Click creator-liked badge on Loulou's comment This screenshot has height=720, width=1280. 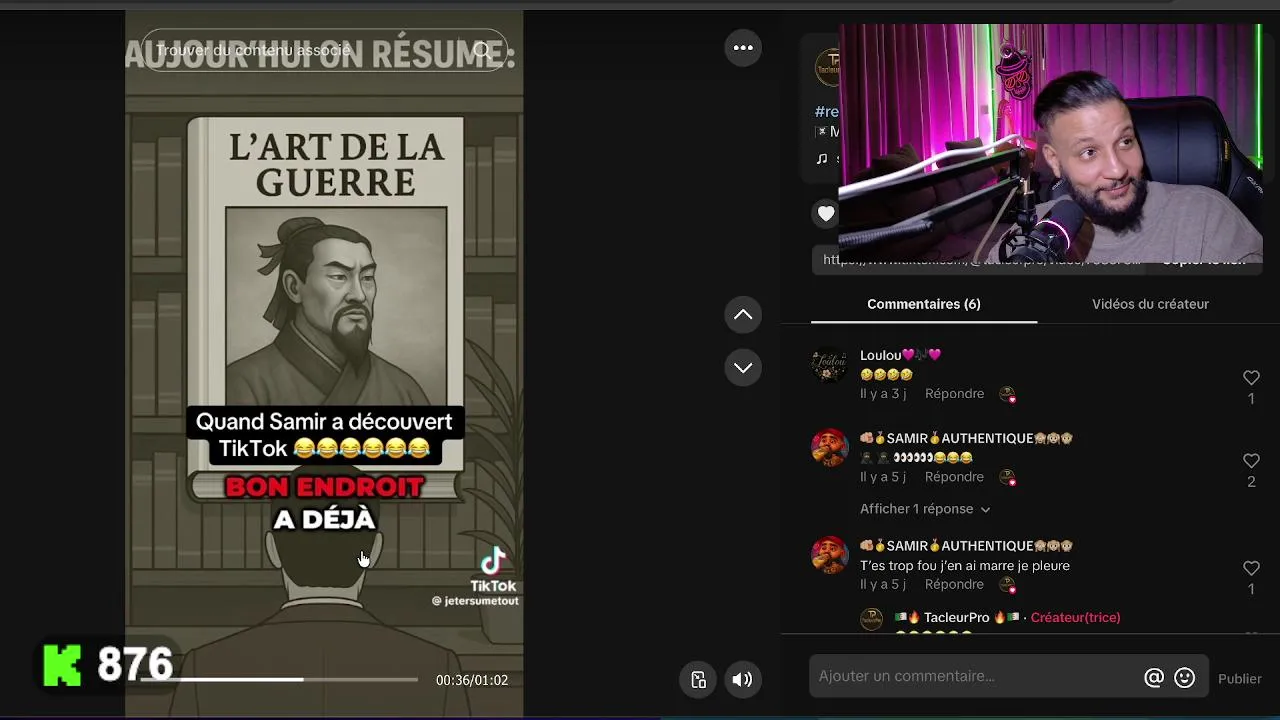pyautogui.click(x=1007, y=394)
